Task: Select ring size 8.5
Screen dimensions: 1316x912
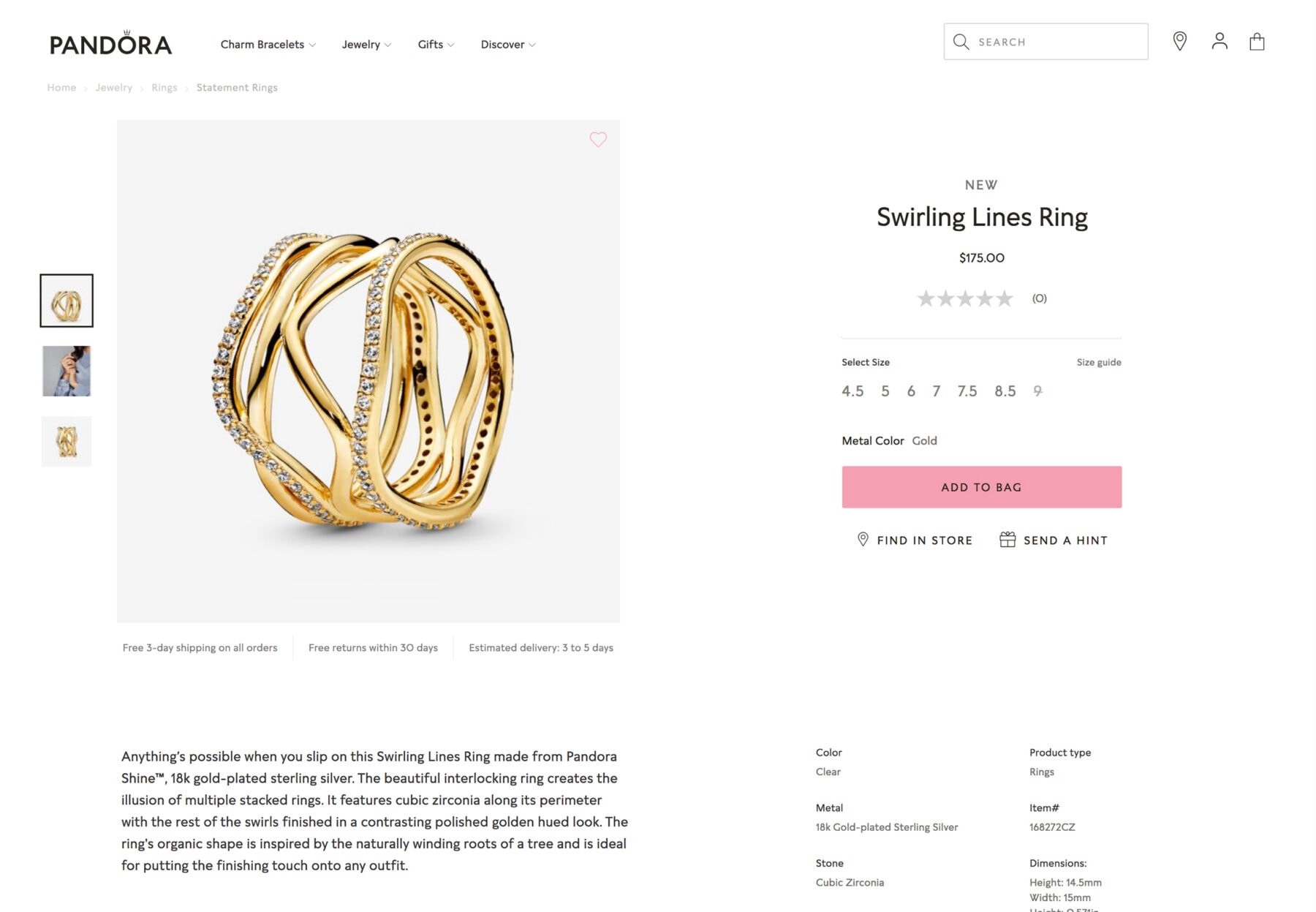Action: pyautogui.click(x=1005, y=391)
